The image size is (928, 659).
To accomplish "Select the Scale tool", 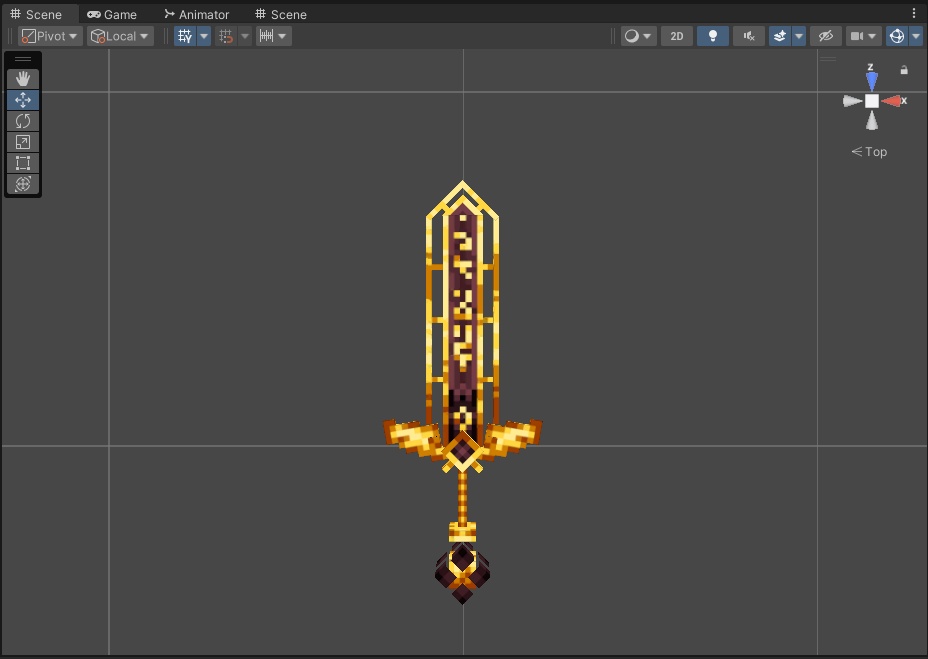I will click(23, 142).
